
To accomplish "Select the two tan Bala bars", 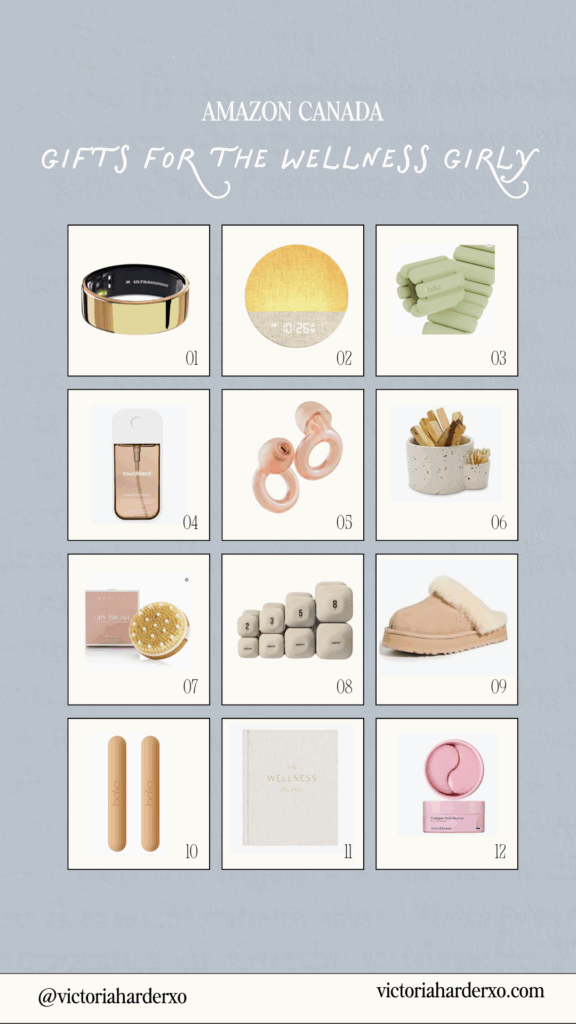I will tap(134, 793).
